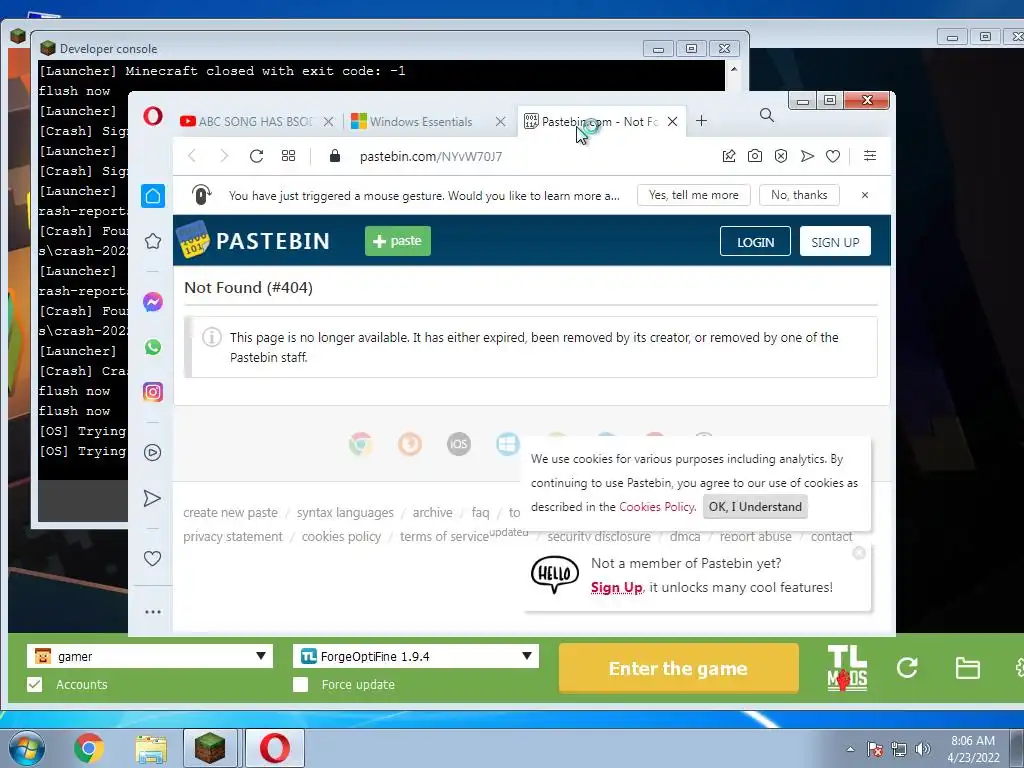This screenshot has height=768, width=1024.
Task: Show hidden tray icons arrow
Action: [x=850, y=749]
